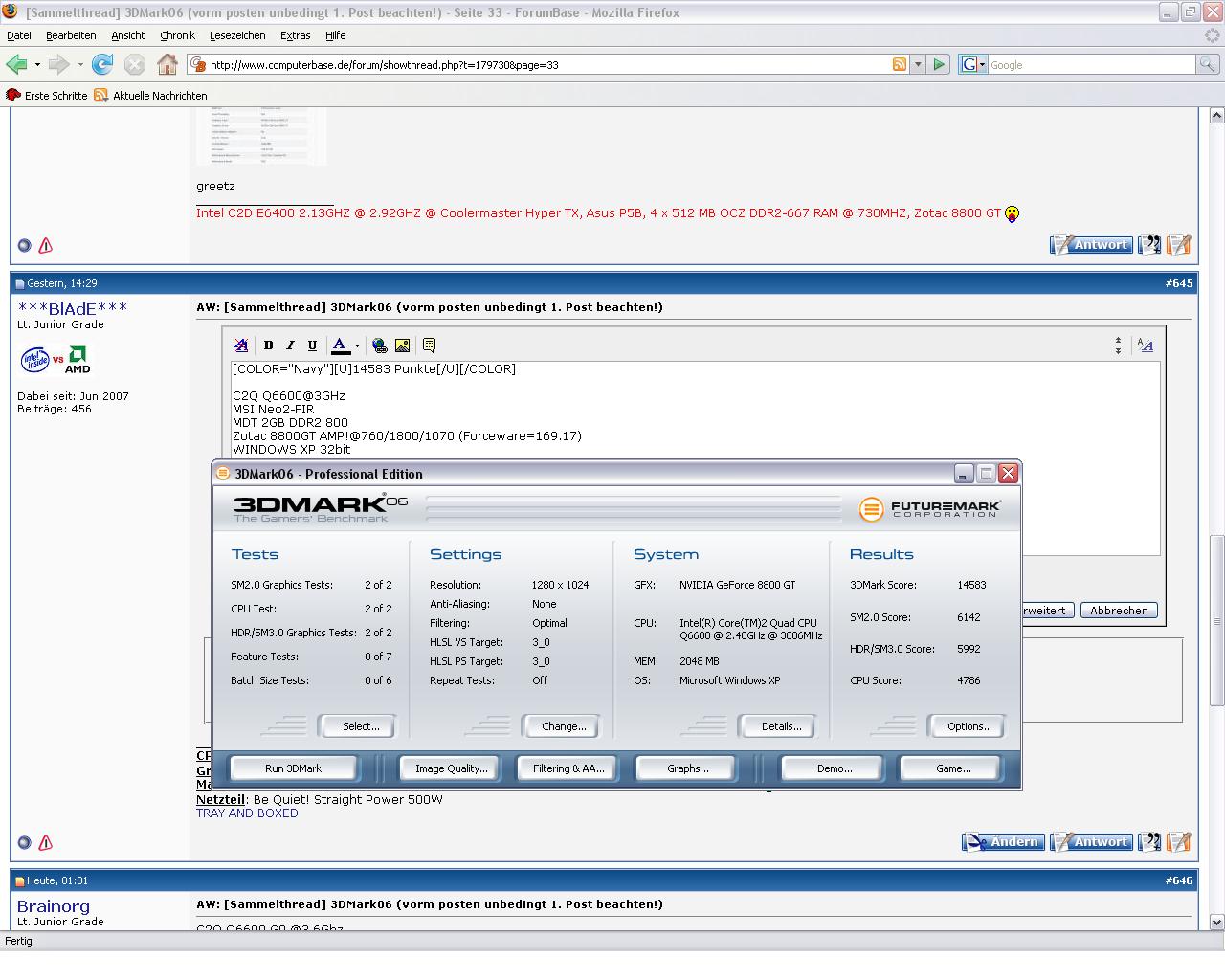
Task: Open the Hilfe menu
Action: (335, 35)
